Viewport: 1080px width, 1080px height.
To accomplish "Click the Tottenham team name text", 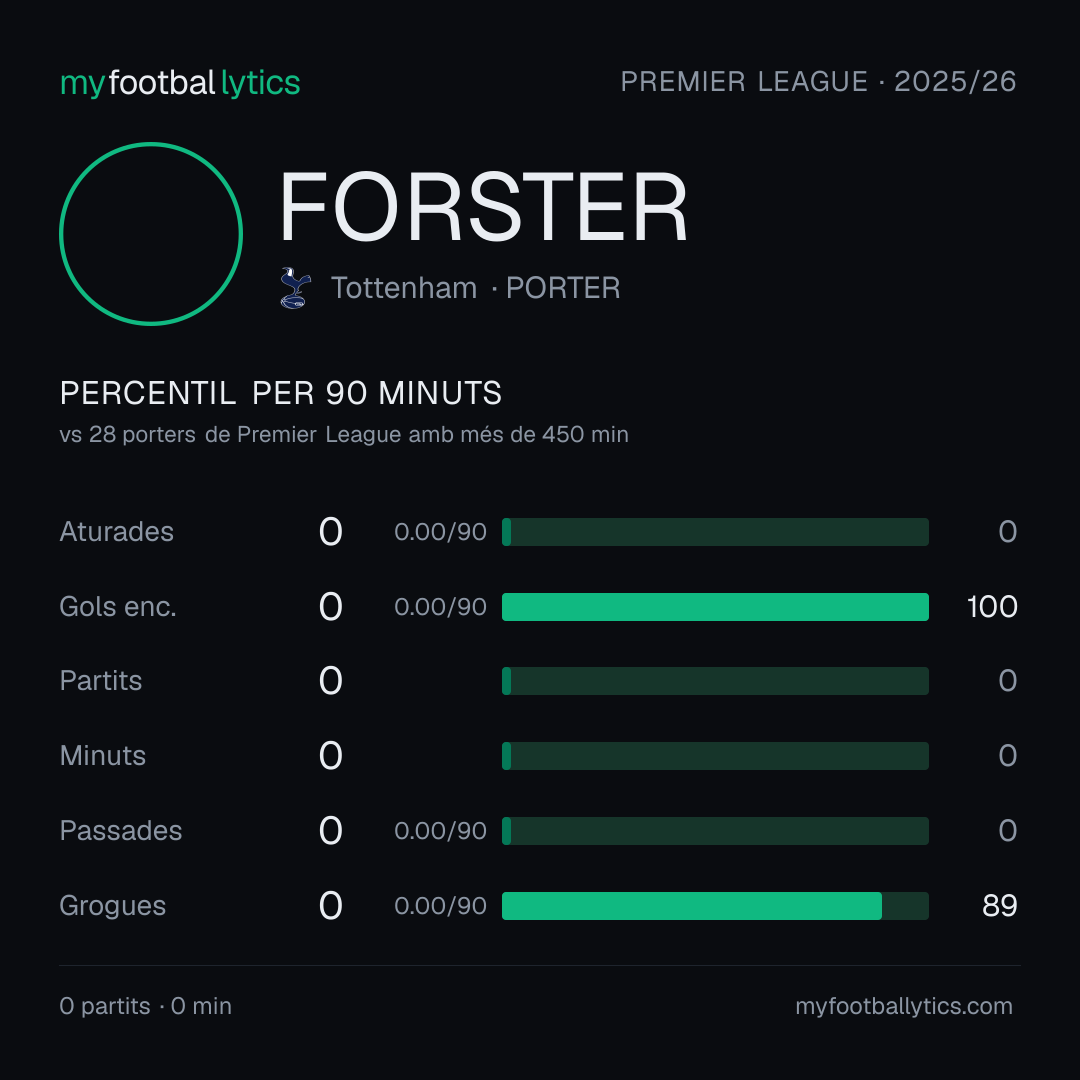I will pyautogui.click(x=404, y=288).
